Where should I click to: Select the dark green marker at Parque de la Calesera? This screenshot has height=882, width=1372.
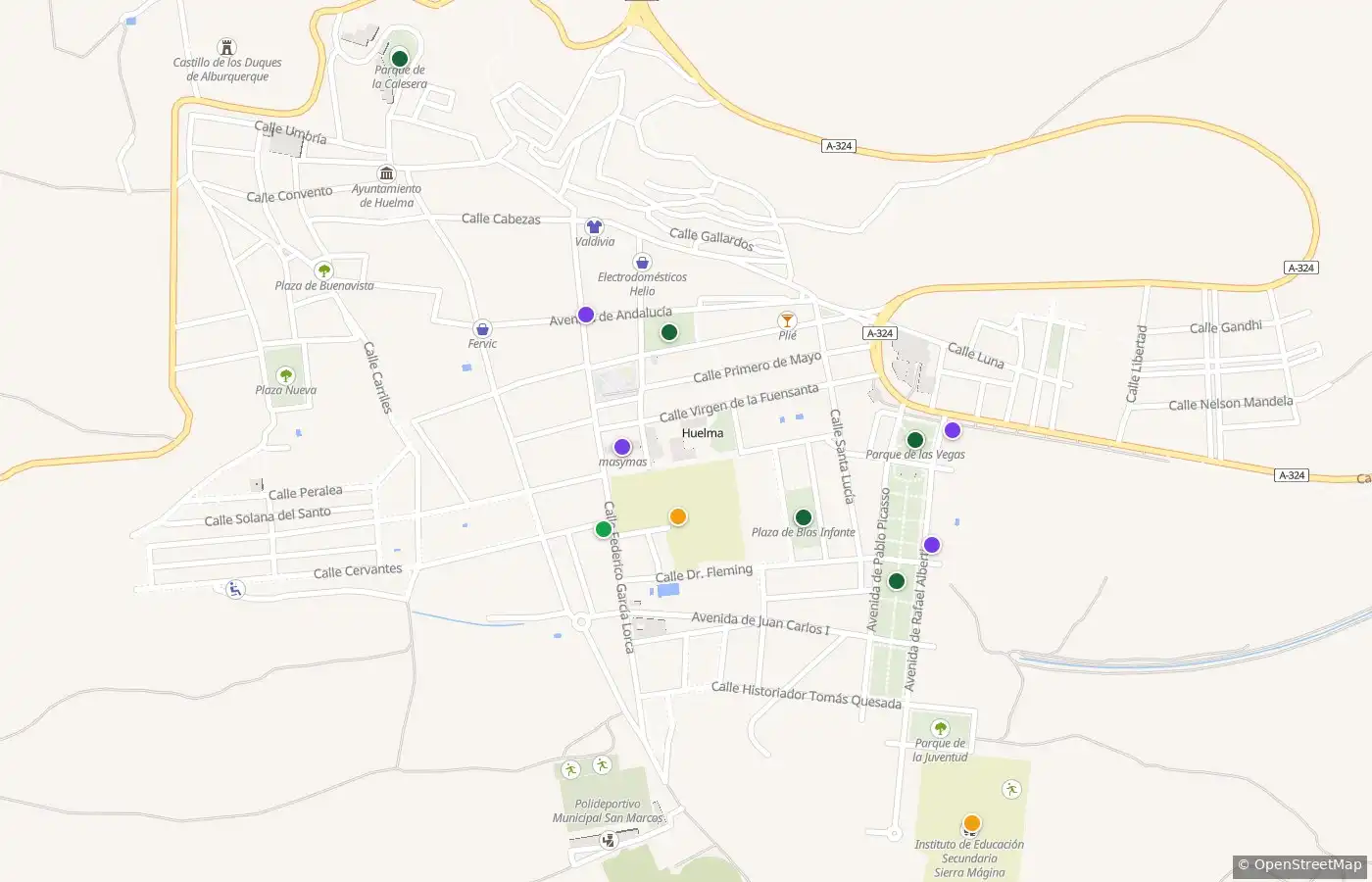click(x=400, y=58)
